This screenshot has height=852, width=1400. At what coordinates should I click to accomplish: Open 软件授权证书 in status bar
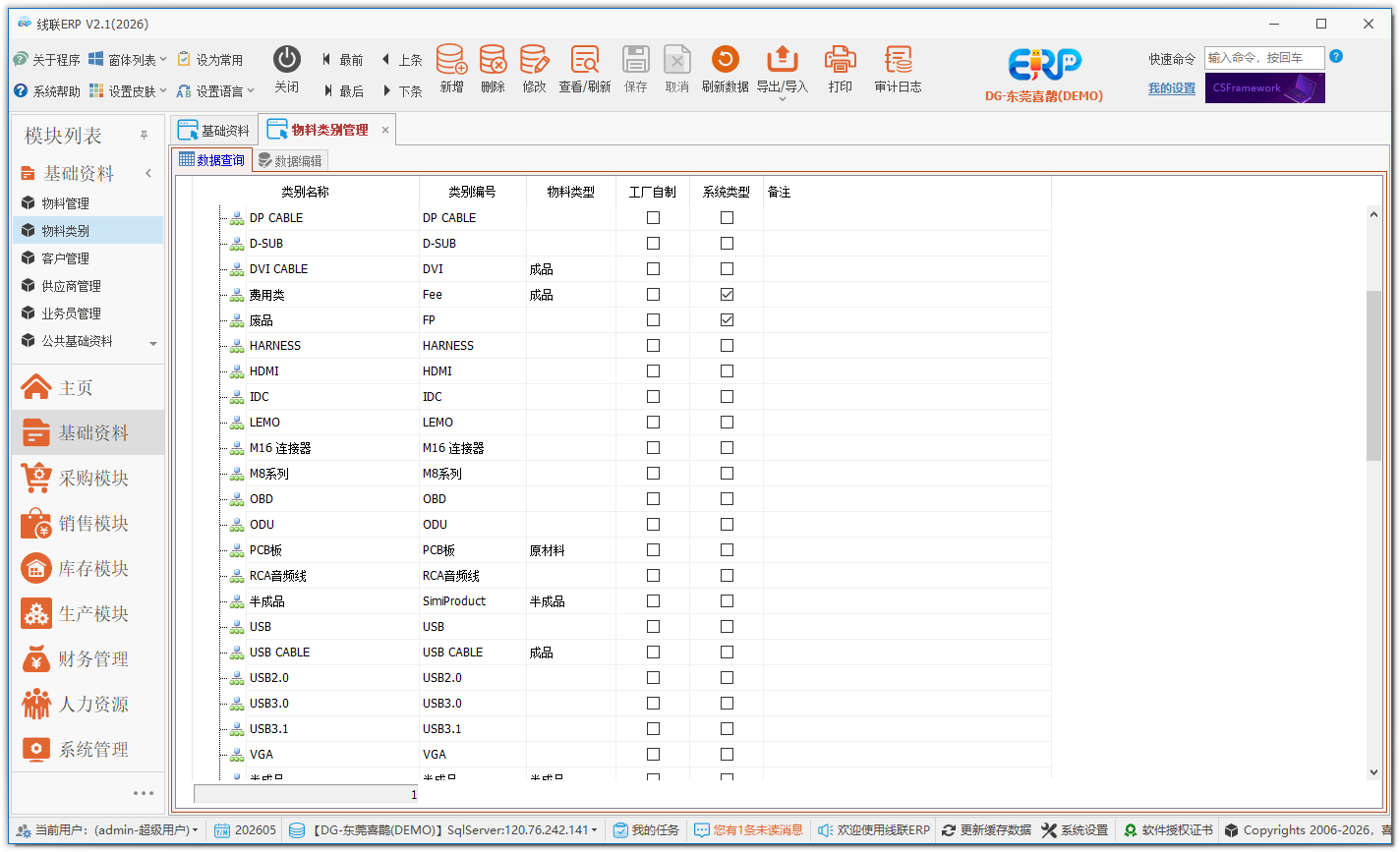[1168, 830]
